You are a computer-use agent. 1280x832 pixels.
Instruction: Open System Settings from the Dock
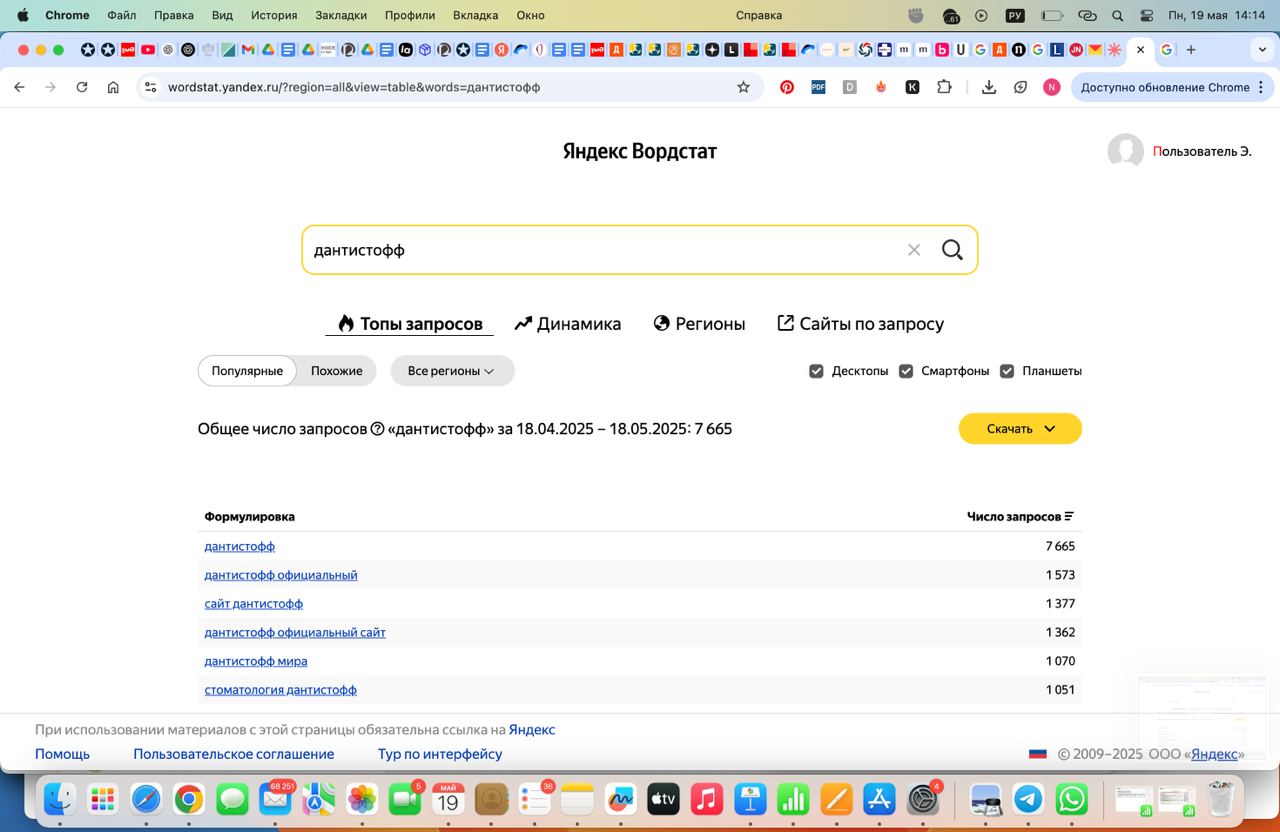(922, 799)
